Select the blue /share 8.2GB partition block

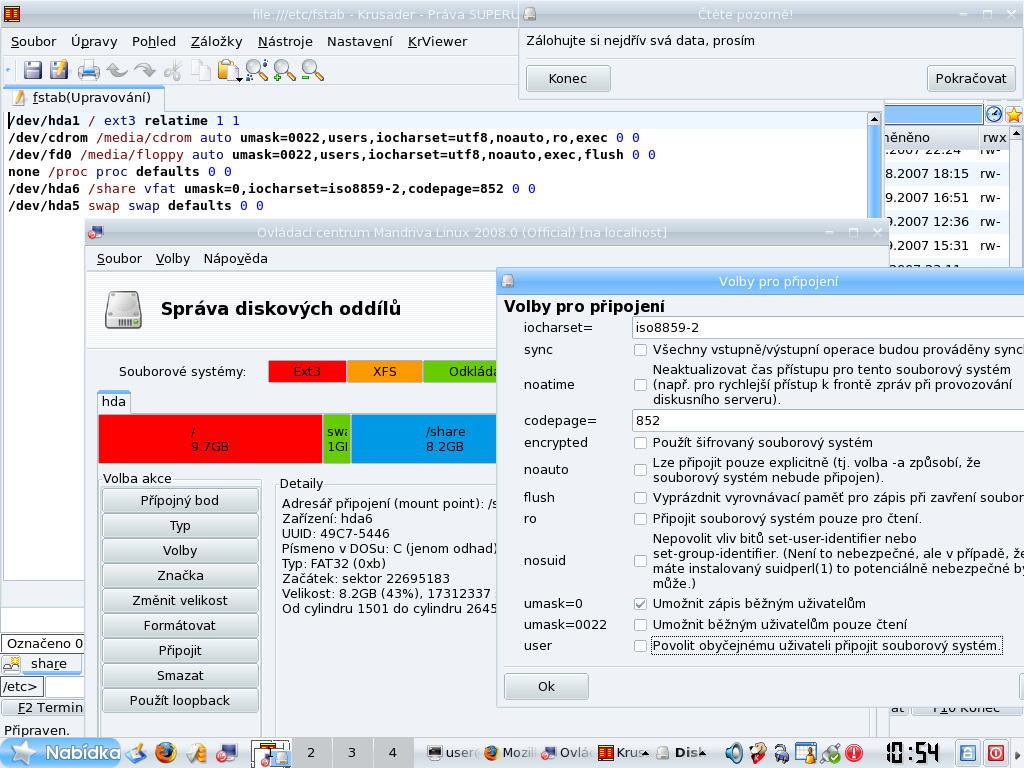point(424,439)
